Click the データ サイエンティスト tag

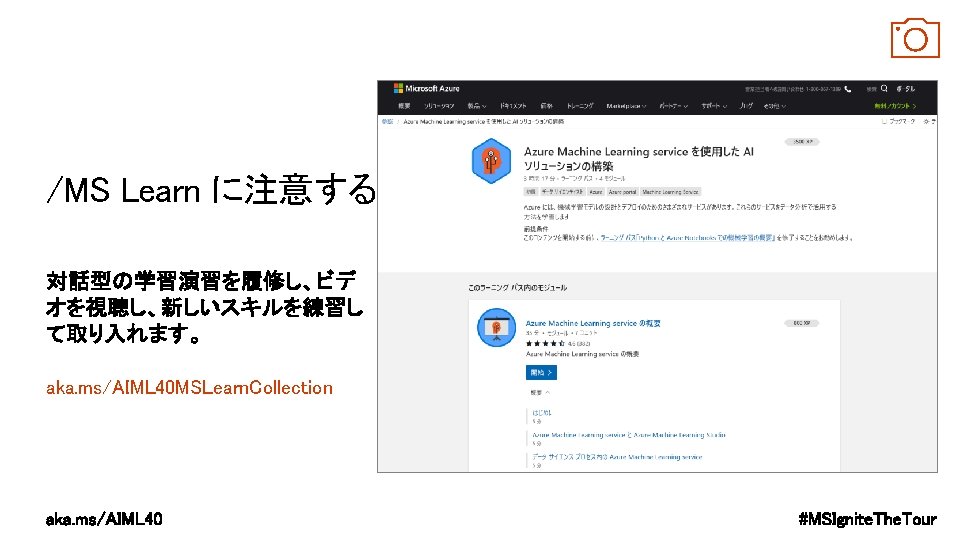(x=562, y=192)
